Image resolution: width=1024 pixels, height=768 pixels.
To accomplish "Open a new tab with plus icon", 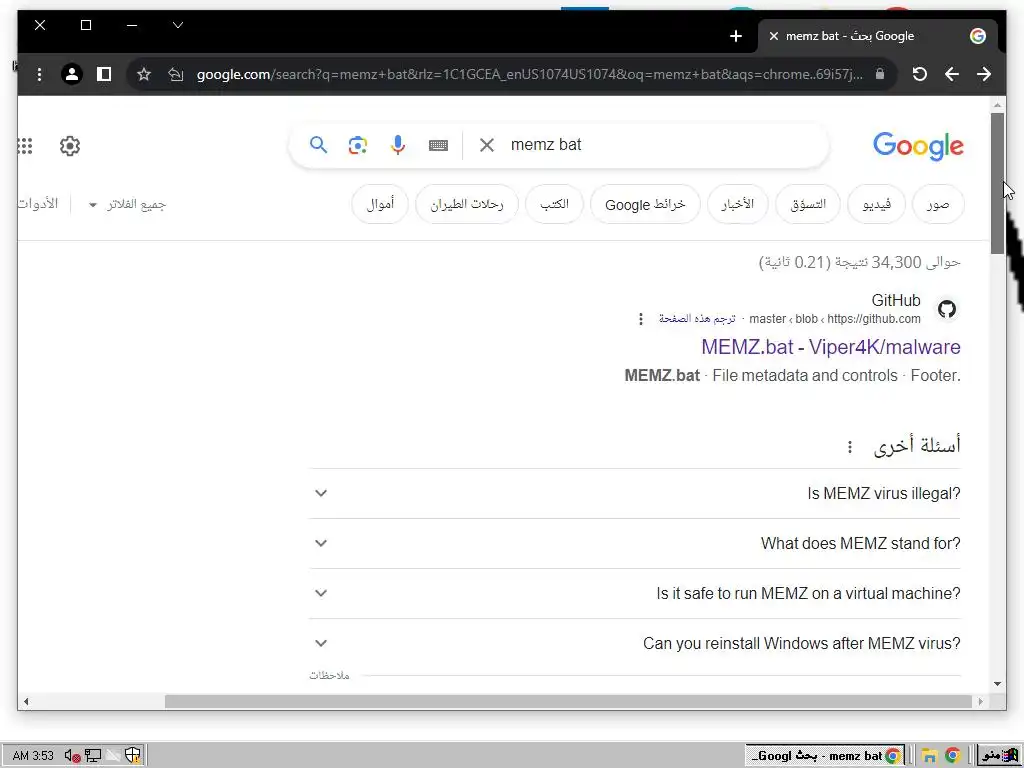I will (x=736, y=37).
